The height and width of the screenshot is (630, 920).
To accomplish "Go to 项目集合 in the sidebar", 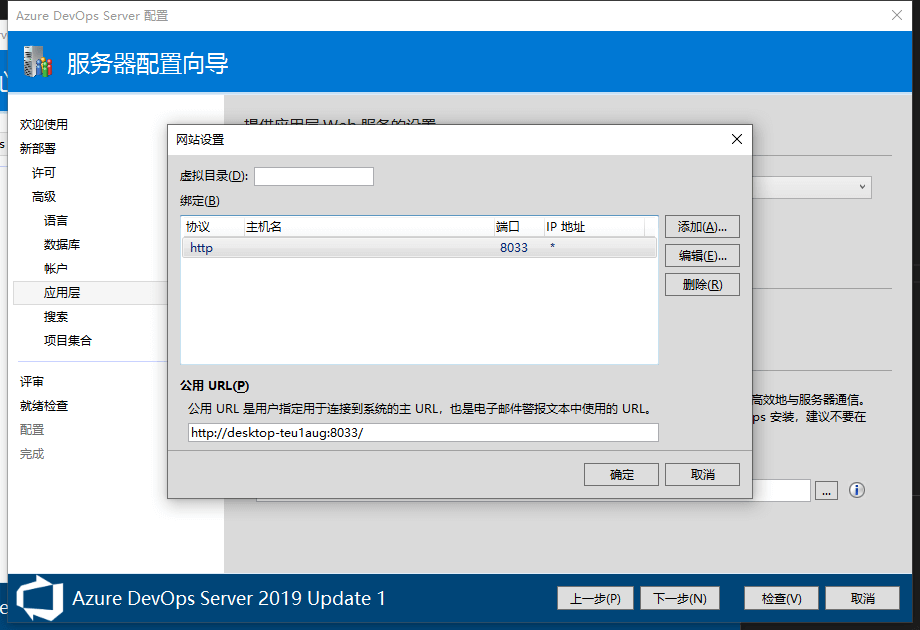I will tap(68, 341).
